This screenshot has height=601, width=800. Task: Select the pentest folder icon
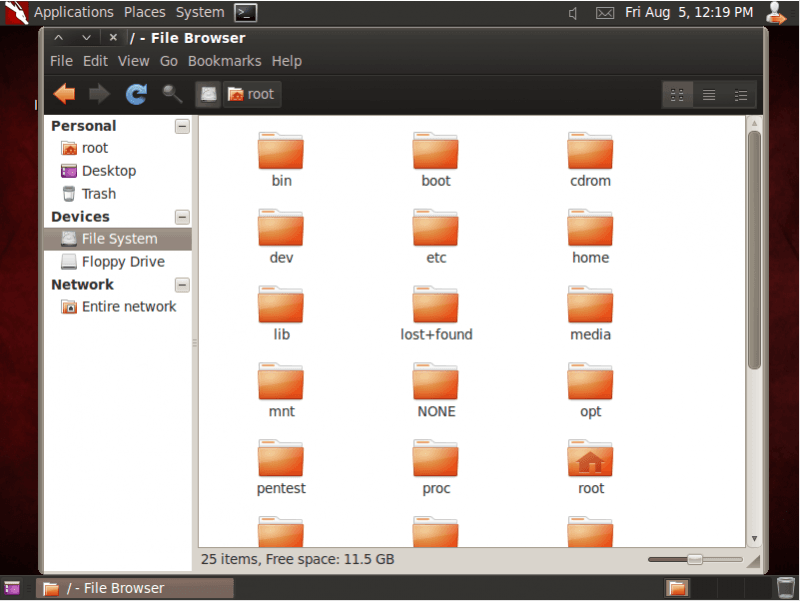(281, 458)
